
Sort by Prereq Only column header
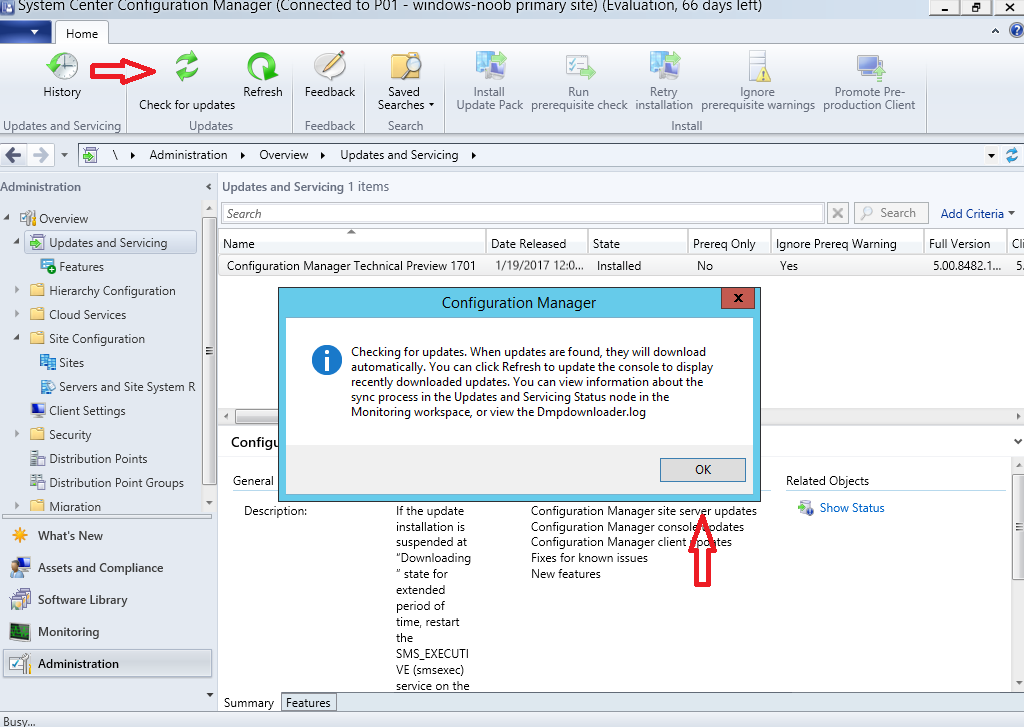pos(729,244)
